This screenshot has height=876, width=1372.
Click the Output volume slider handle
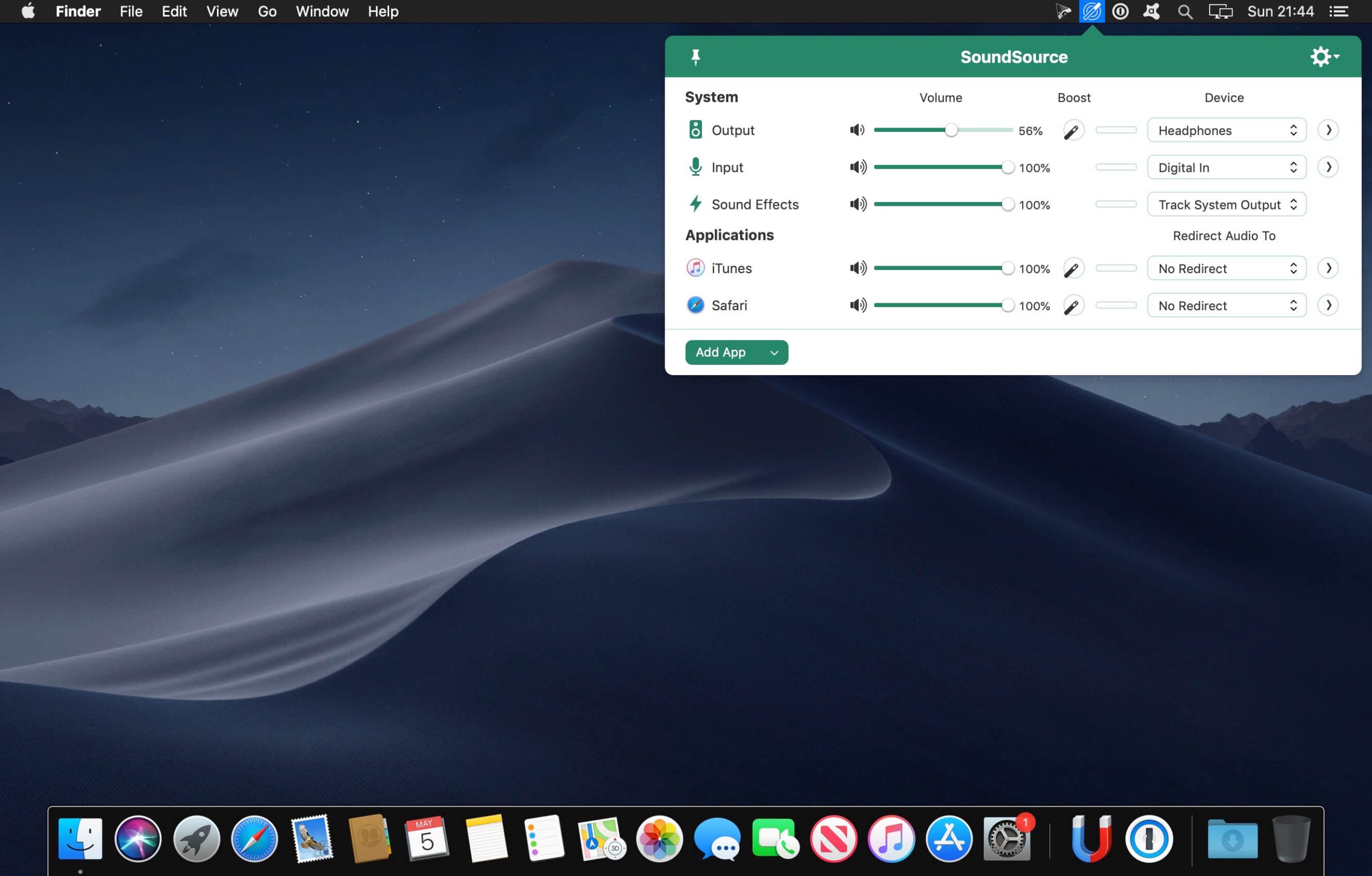click(x=952, y=130)
